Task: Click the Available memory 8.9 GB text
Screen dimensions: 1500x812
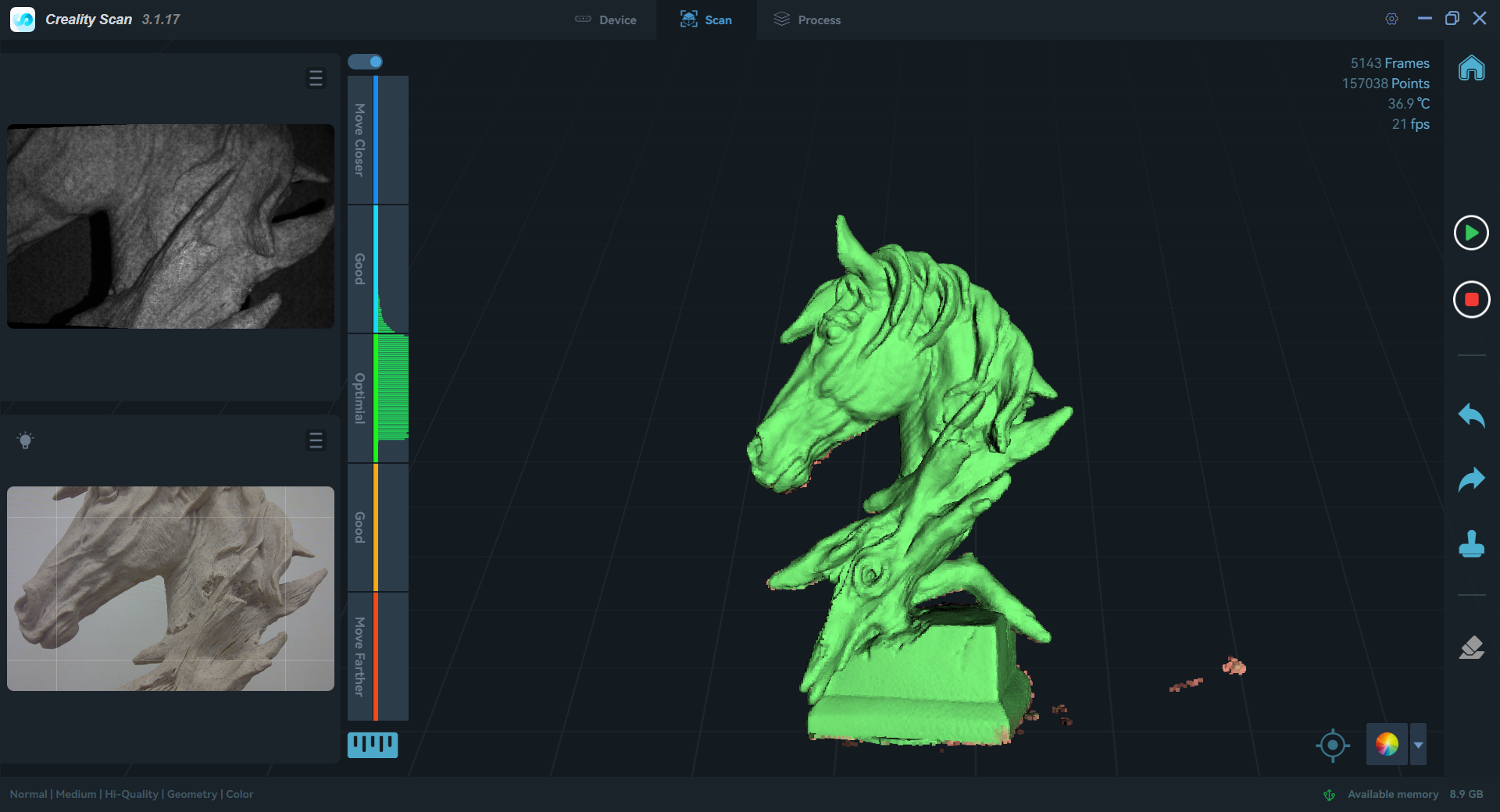Action: pyautogui.click(x=1415, y=794)
